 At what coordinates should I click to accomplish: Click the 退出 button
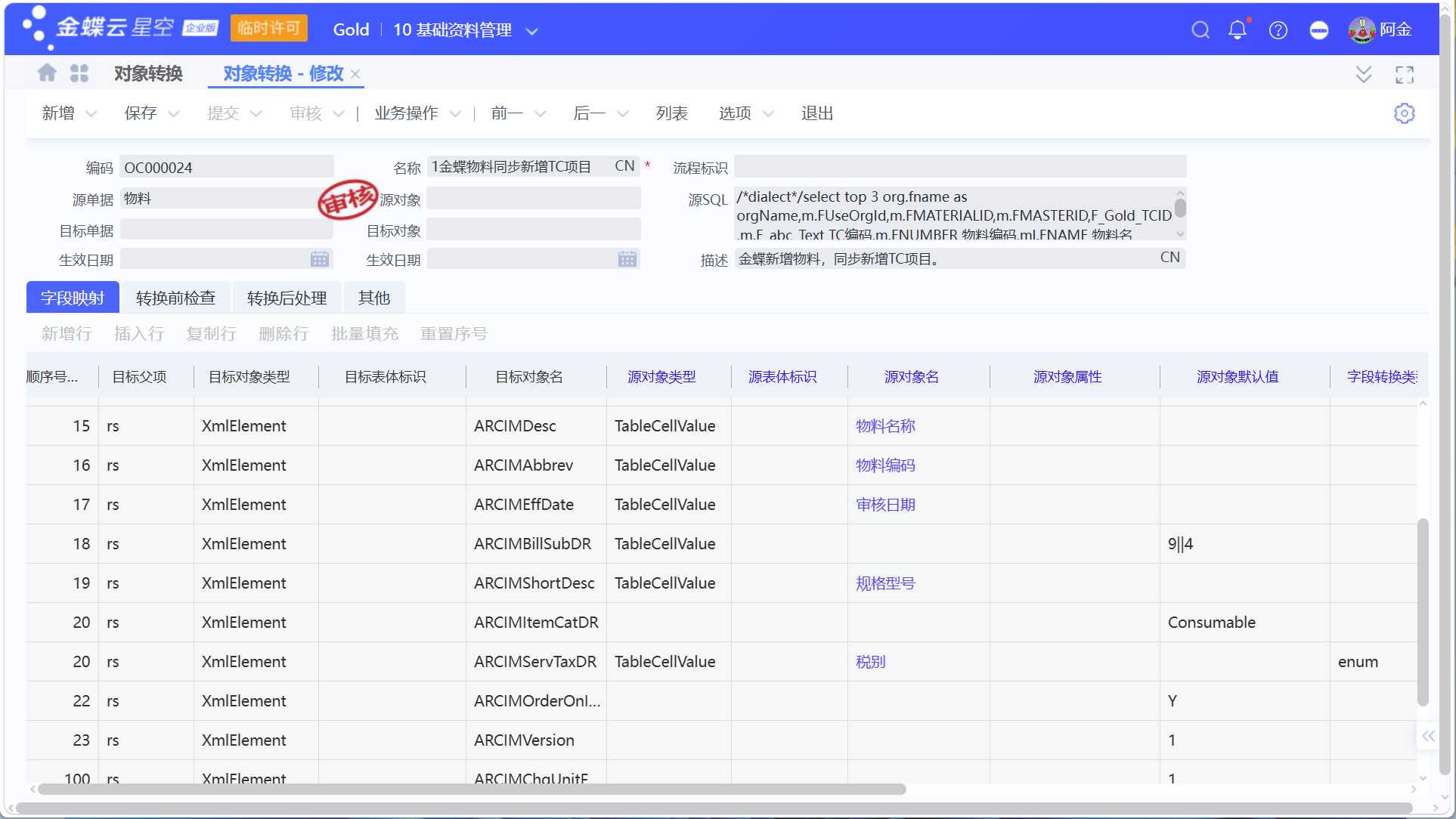pos(817,113)
